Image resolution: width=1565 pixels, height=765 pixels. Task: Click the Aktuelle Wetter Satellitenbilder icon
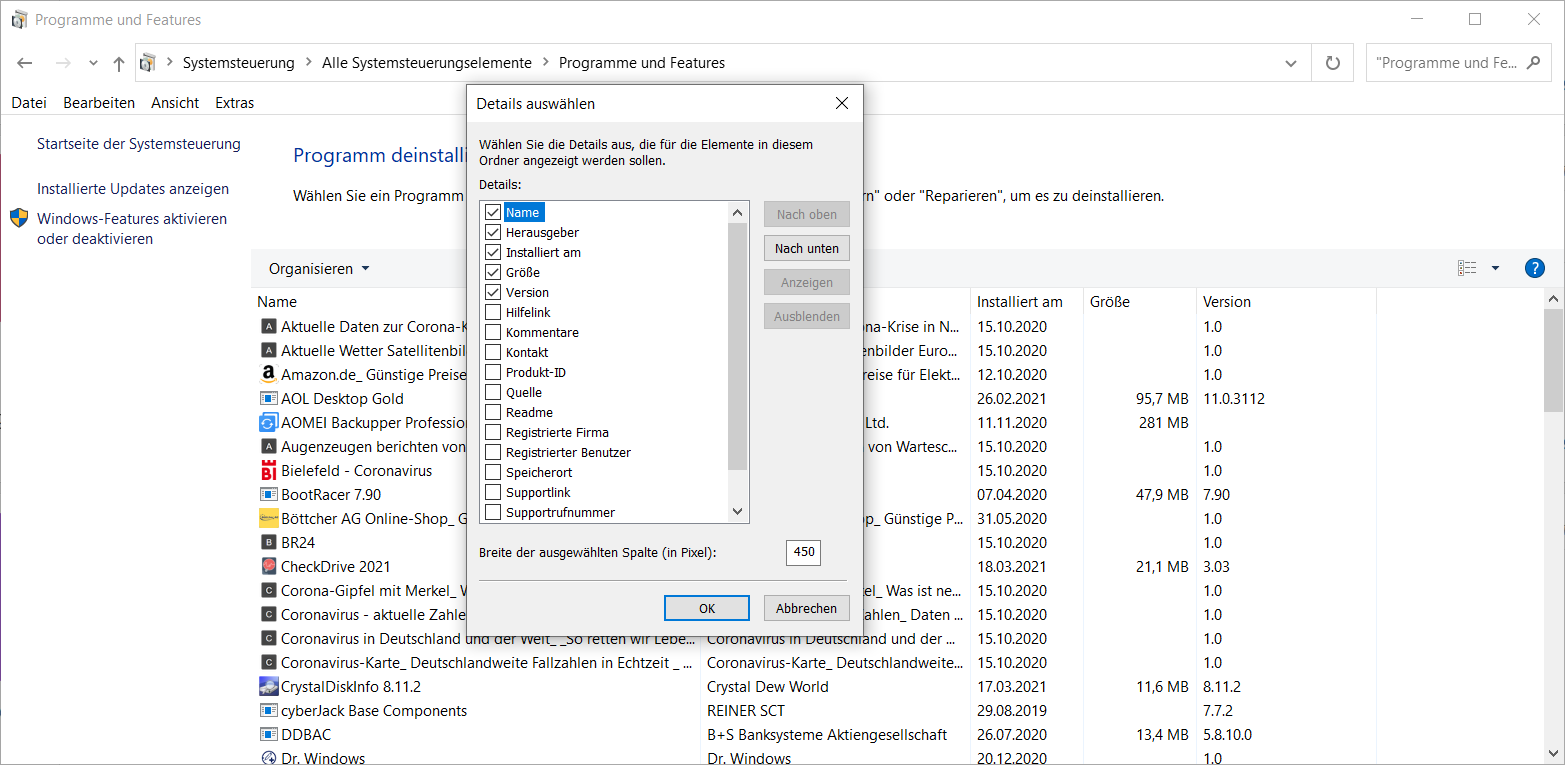pyautogui.click(x=268, y=351)
